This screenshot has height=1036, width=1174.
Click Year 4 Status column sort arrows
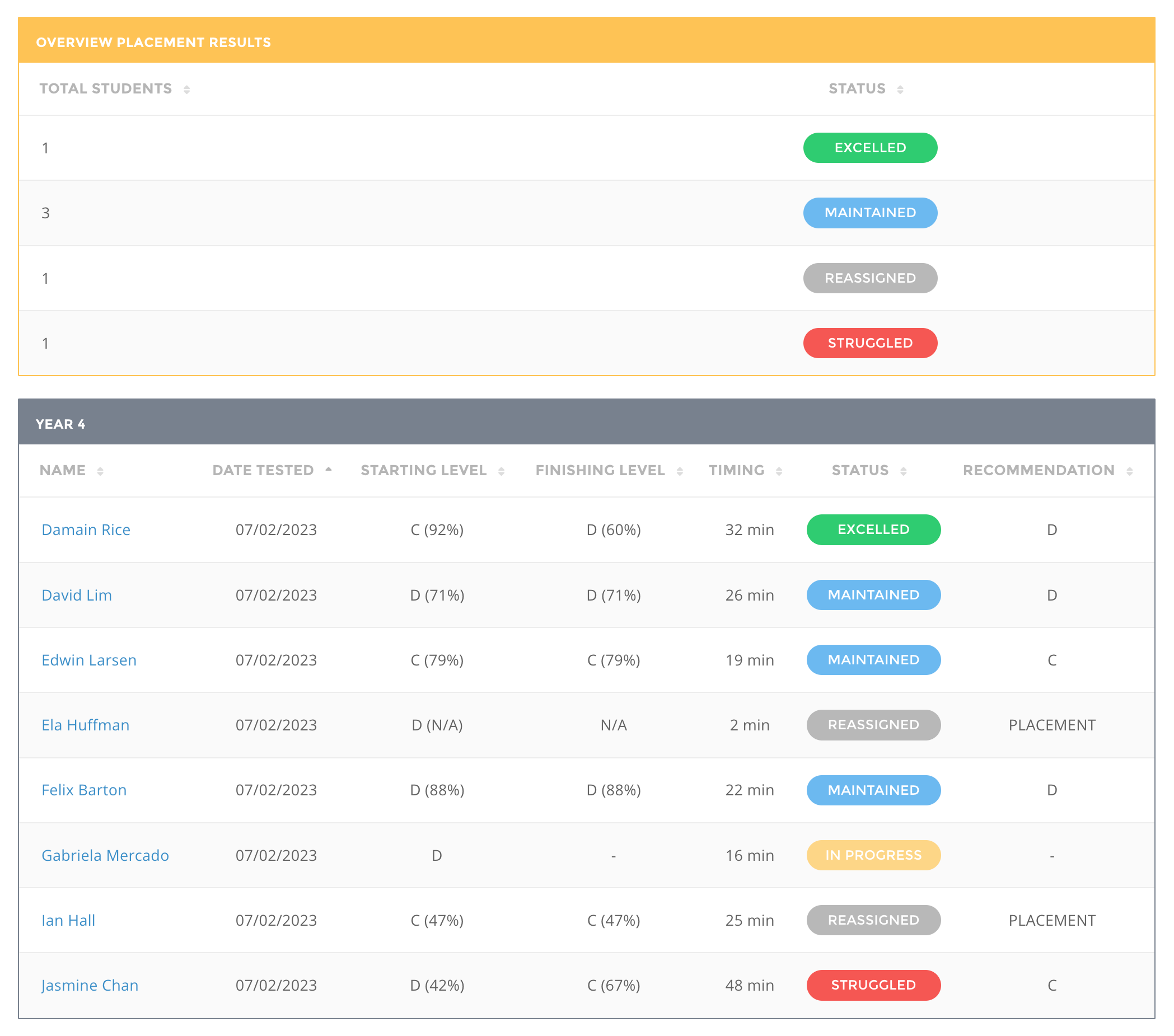point(904,471)
